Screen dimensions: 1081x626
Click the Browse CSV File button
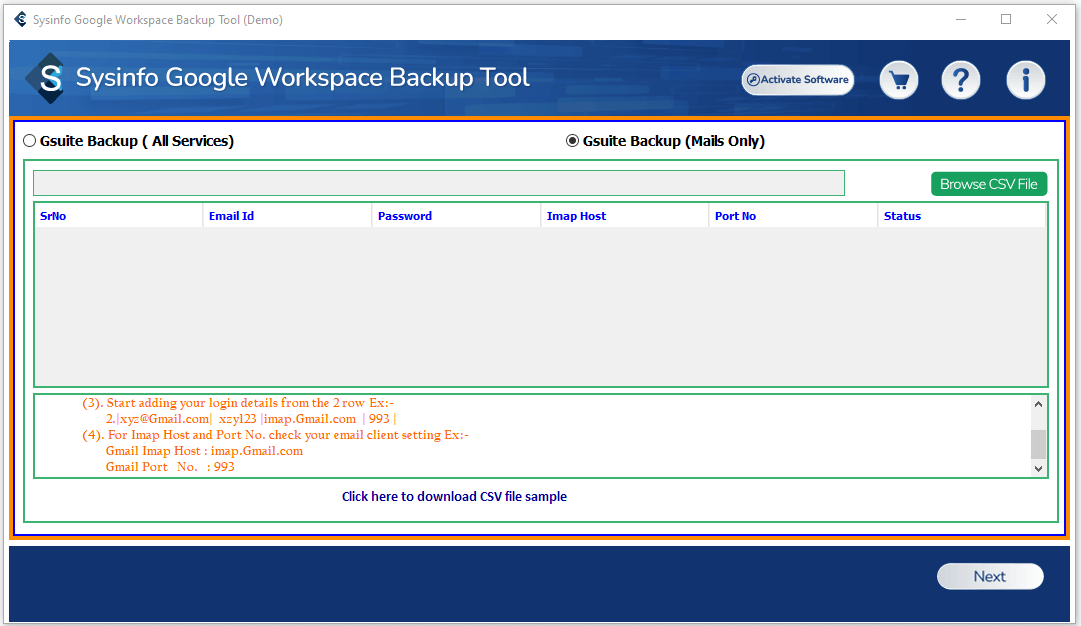(988, 184)
